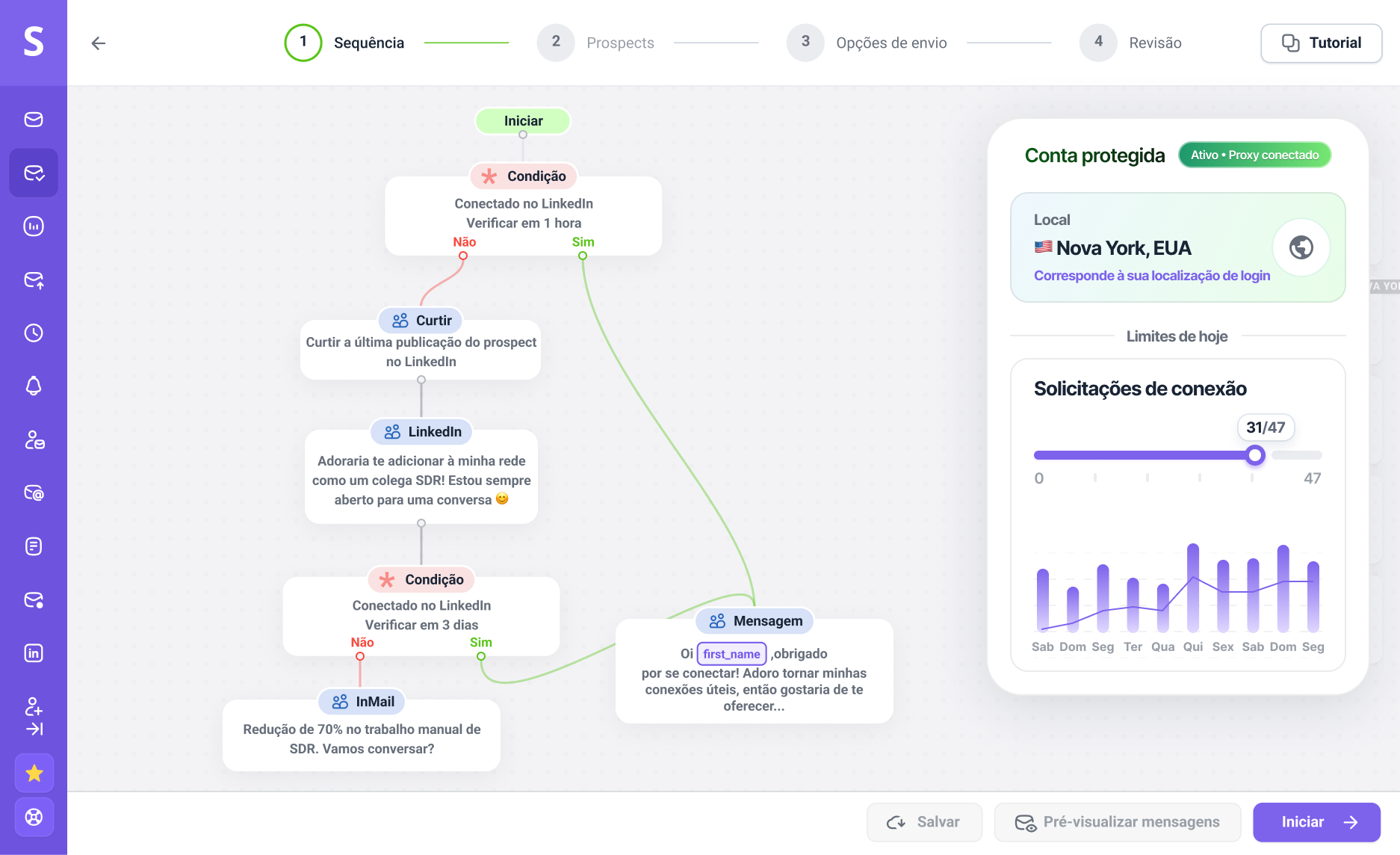This screenshot has height=855, width=1400.
Task: Select step 4 Revisão
Action: [x=1130, y=43]
